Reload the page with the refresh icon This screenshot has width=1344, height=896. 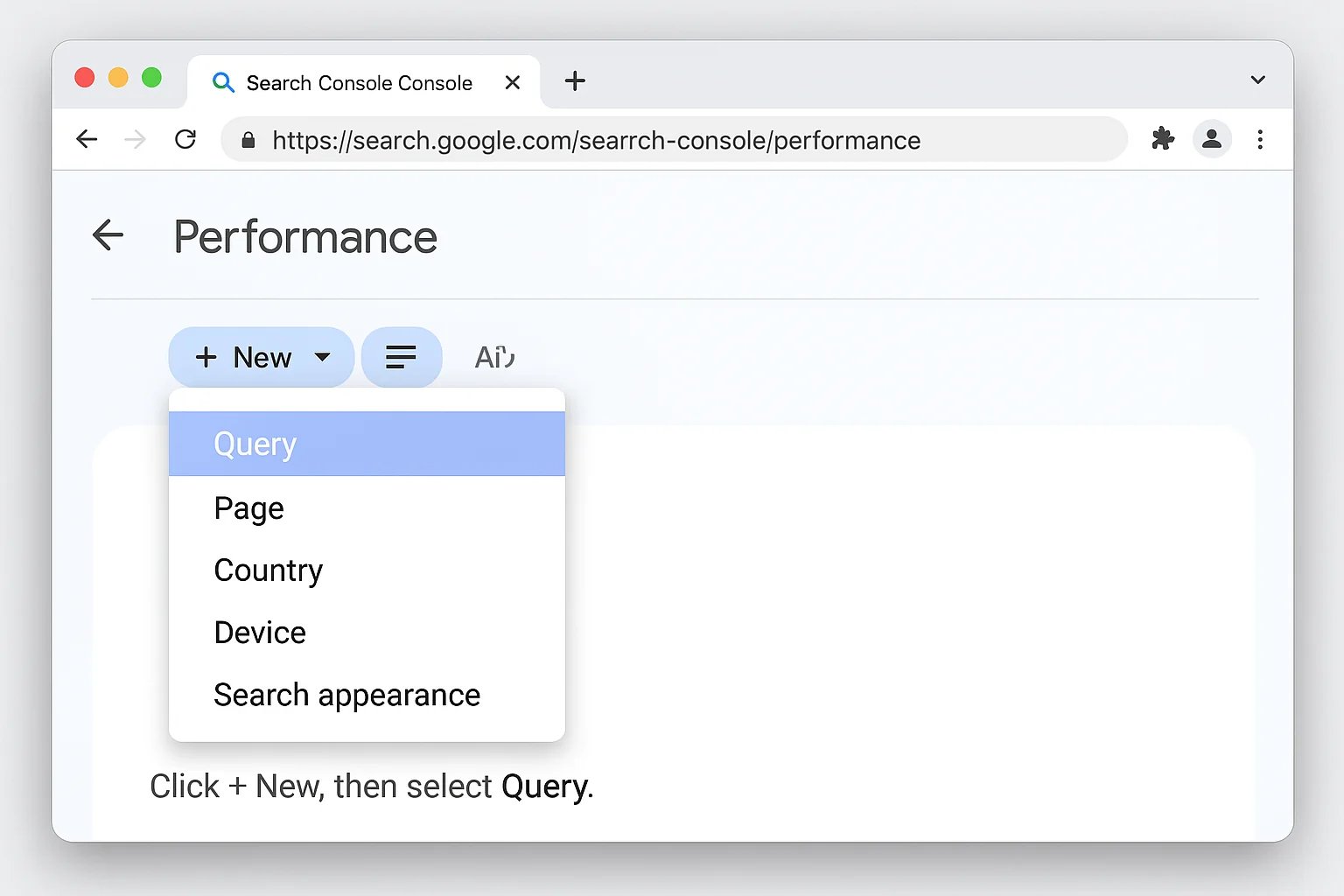[185, 139]
